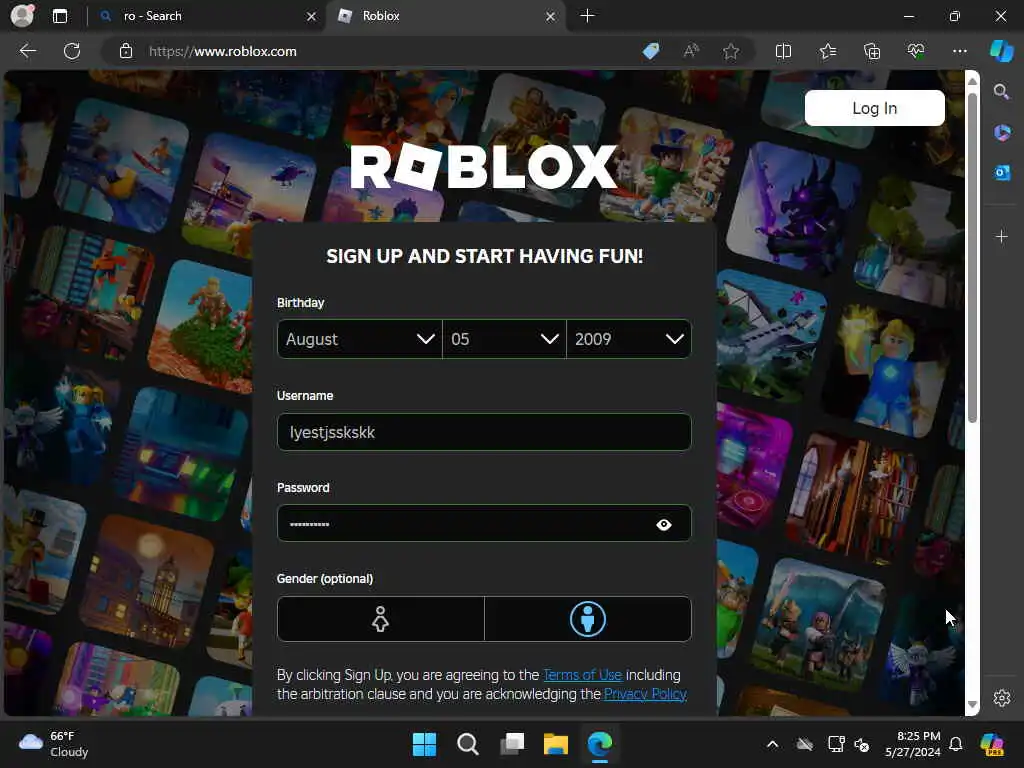
Task: Open the Edge sidebar search icon
Action: tap(1001, 91)
